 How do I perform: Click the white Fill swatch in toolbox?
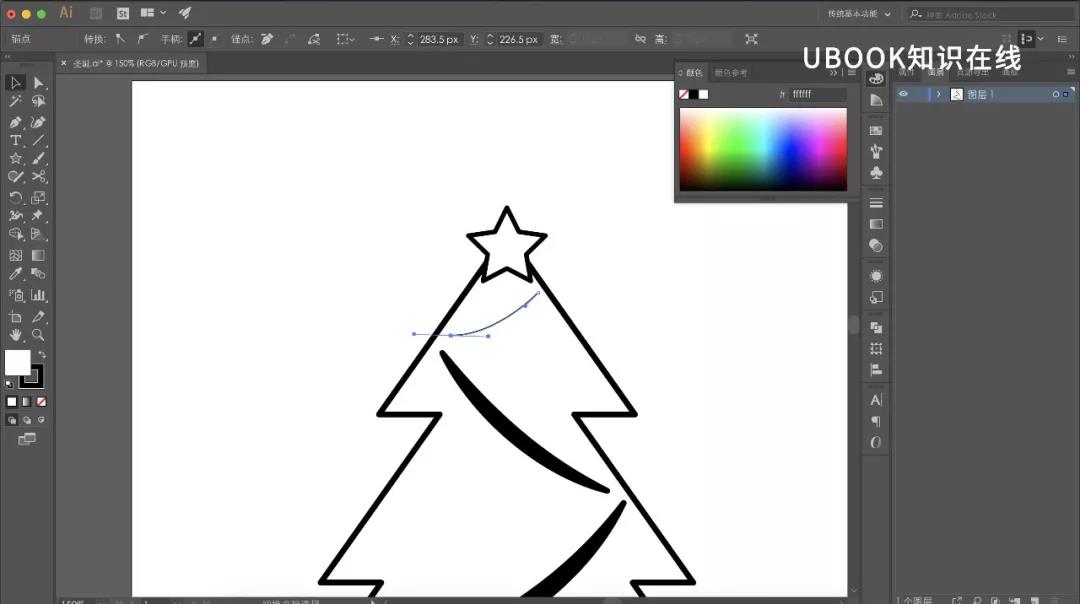(18, 362)
